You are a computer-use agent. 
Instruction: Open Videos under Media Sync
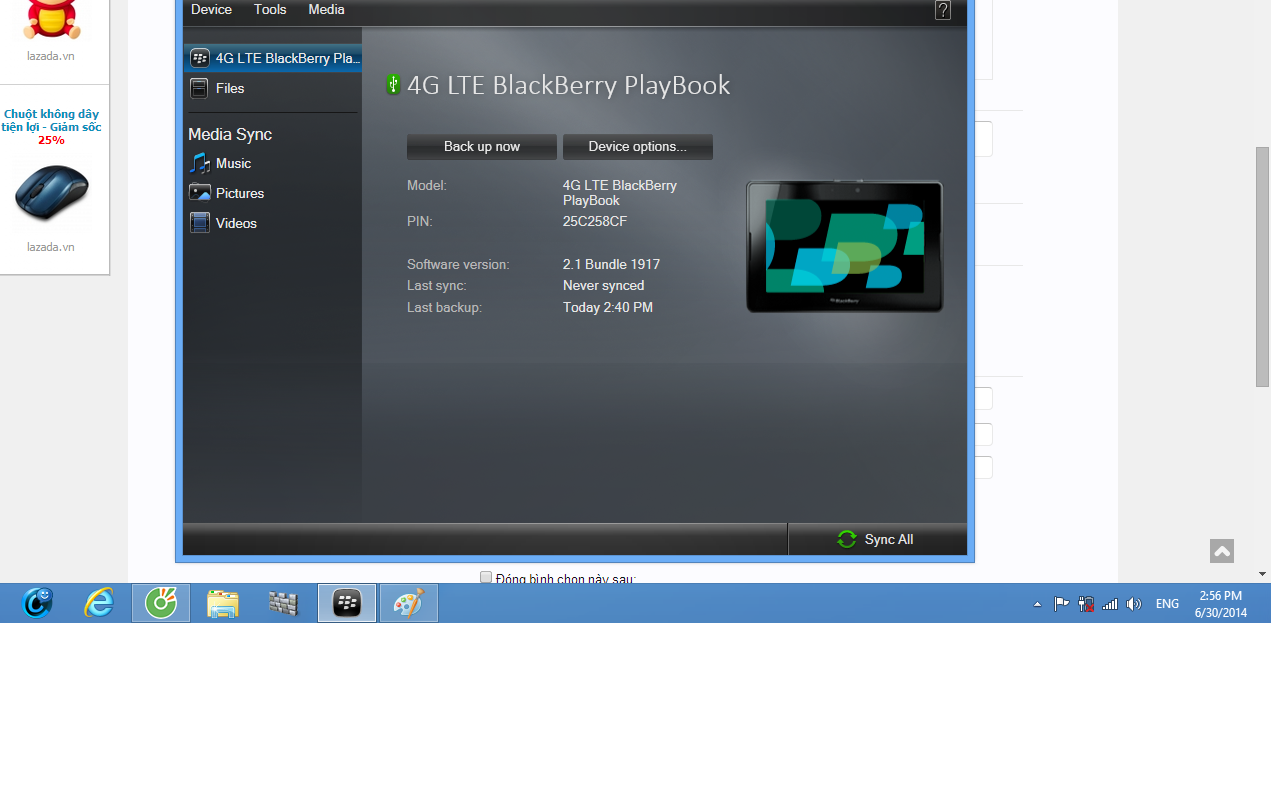tap(236, 223)
